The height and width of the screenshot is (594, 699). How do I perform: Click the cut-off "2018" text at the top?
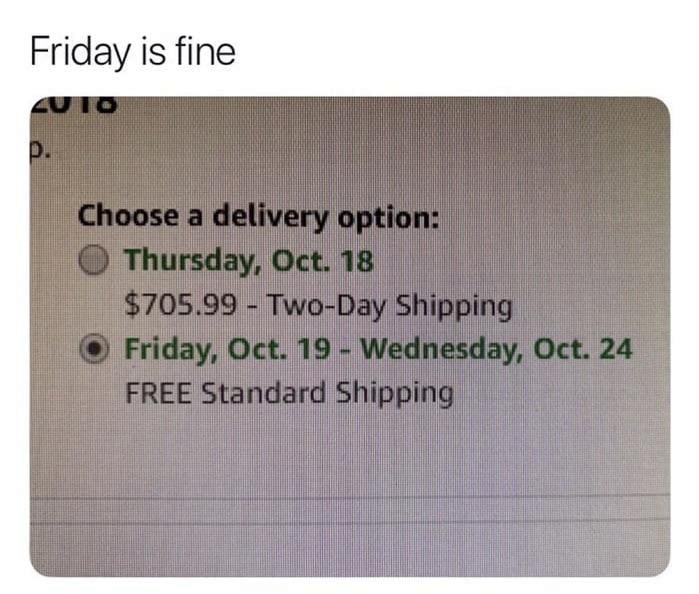[x=78, y=104]
